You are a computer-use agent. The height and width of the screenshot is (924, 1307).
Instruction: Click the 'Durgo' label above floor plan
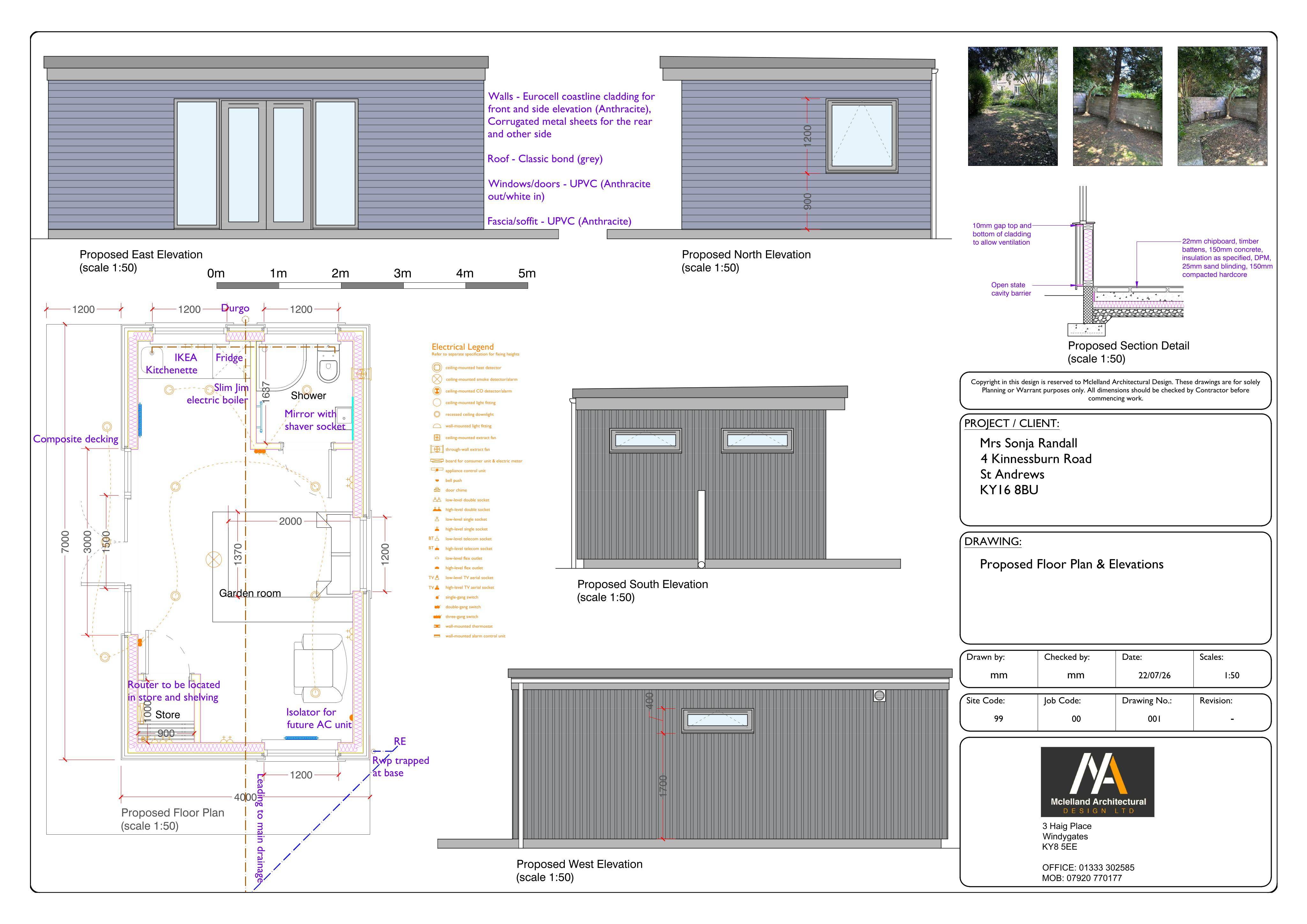(x=235, y=309)
